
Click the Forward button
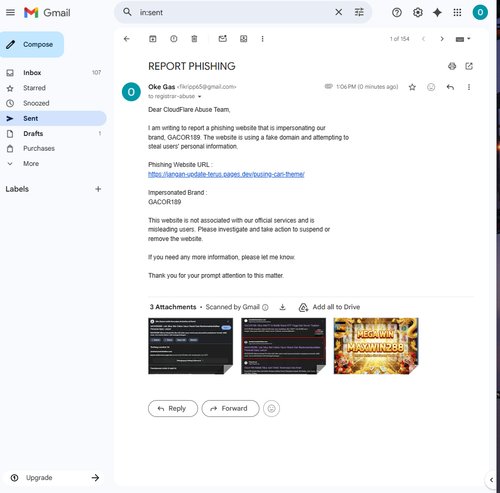(230, 408)
